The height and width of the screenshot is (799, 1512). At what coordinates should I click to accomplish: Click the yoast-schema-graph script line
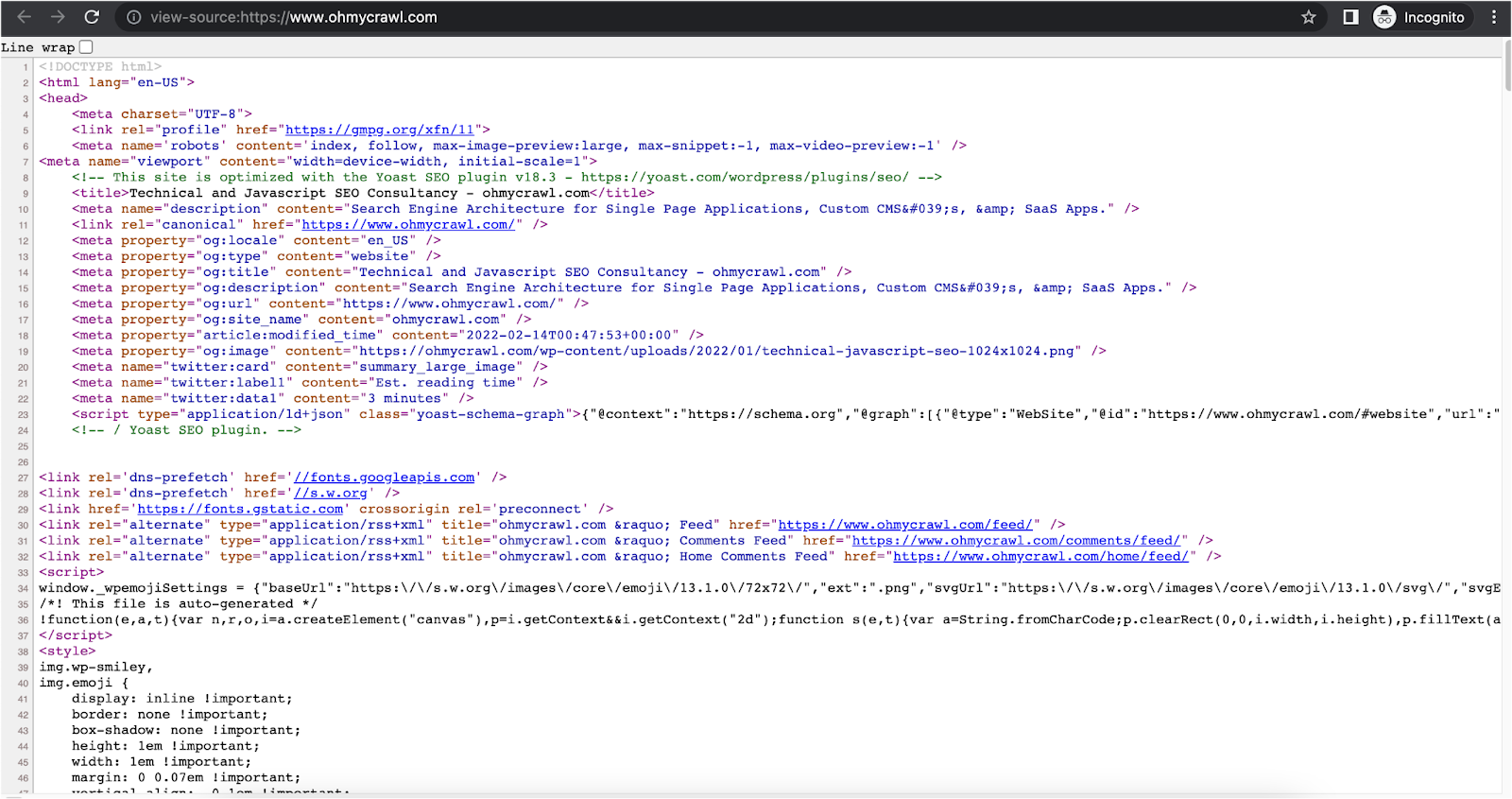click(786, 414)
